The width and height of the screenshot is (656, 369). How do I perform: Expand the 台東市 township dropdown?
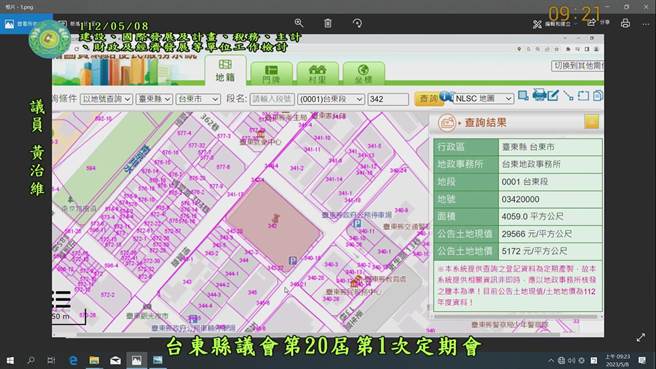(198, 99)
